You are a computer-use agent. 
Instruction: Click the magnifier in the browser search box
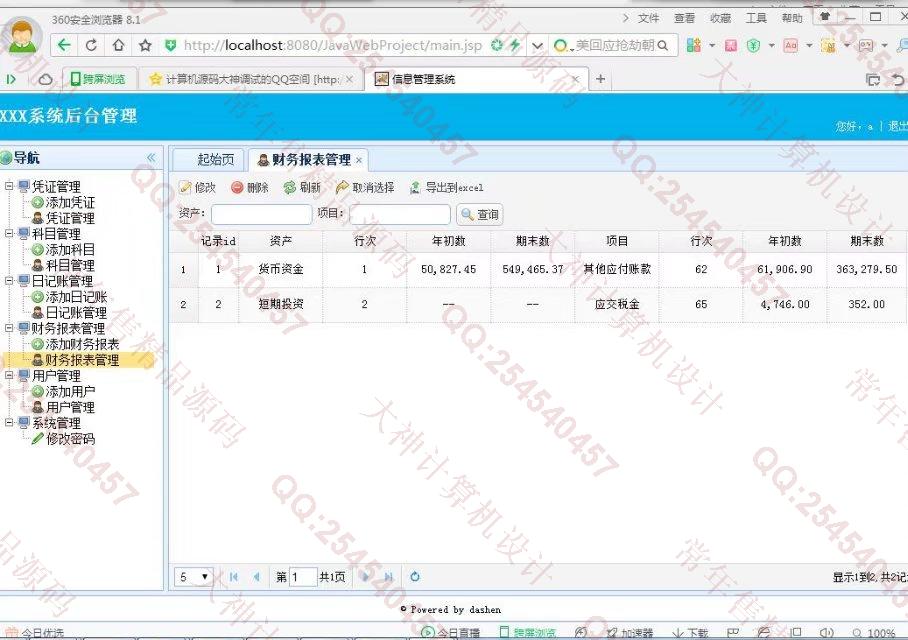coord(663,45)
